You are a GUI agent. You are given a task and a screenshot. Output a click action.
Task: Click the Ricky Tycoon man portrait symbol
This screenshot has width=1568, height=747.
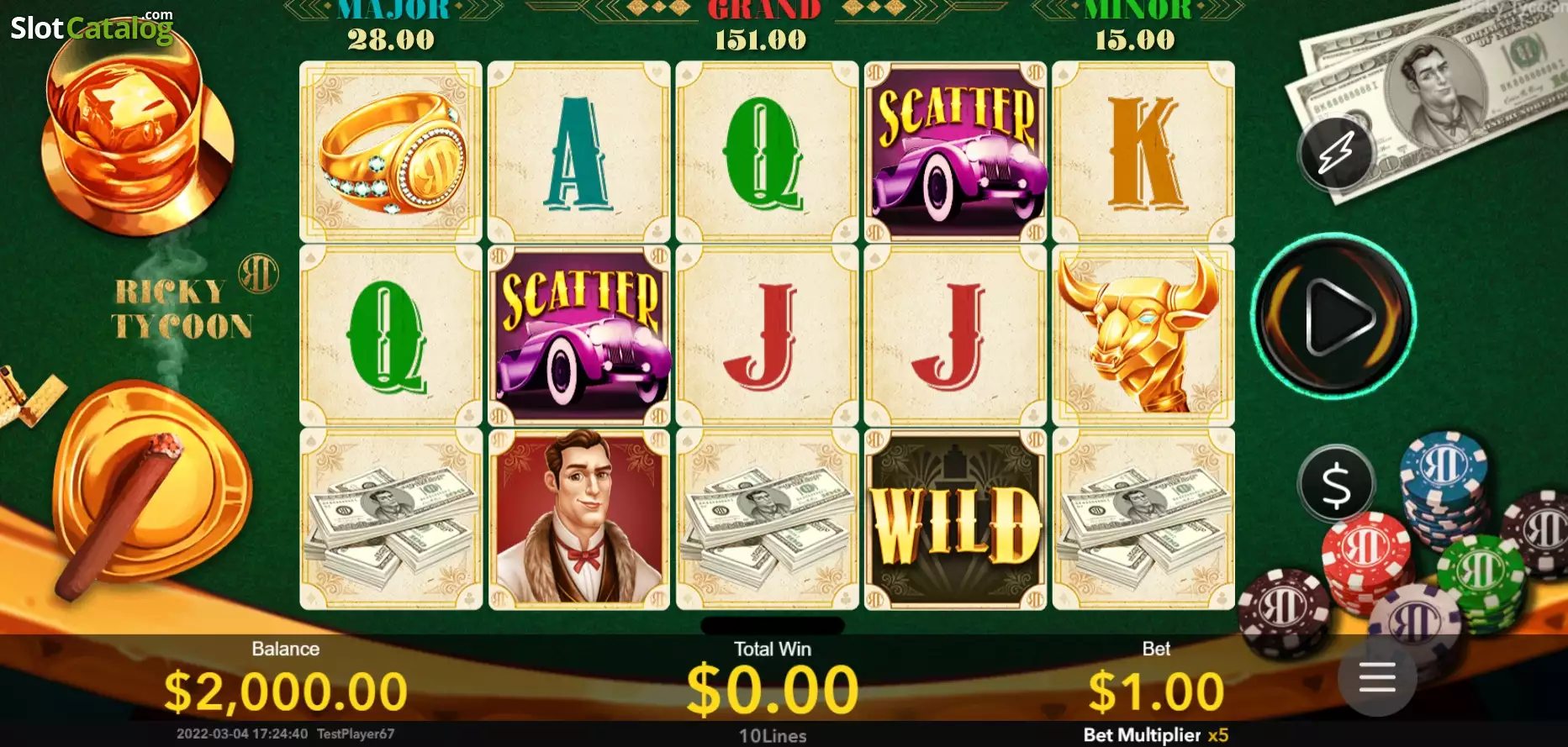(579, 519)
